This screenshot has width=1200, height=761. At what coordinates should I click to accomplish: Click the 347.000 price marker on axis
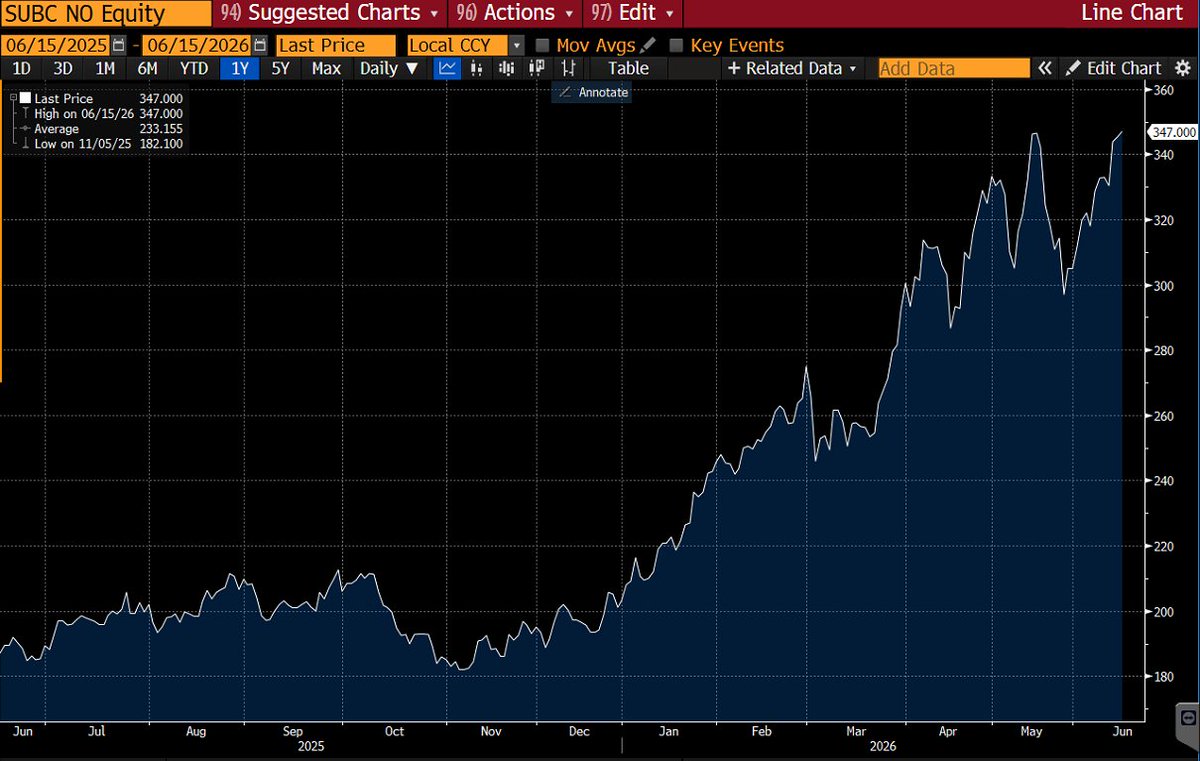[x=1171, y=132]
